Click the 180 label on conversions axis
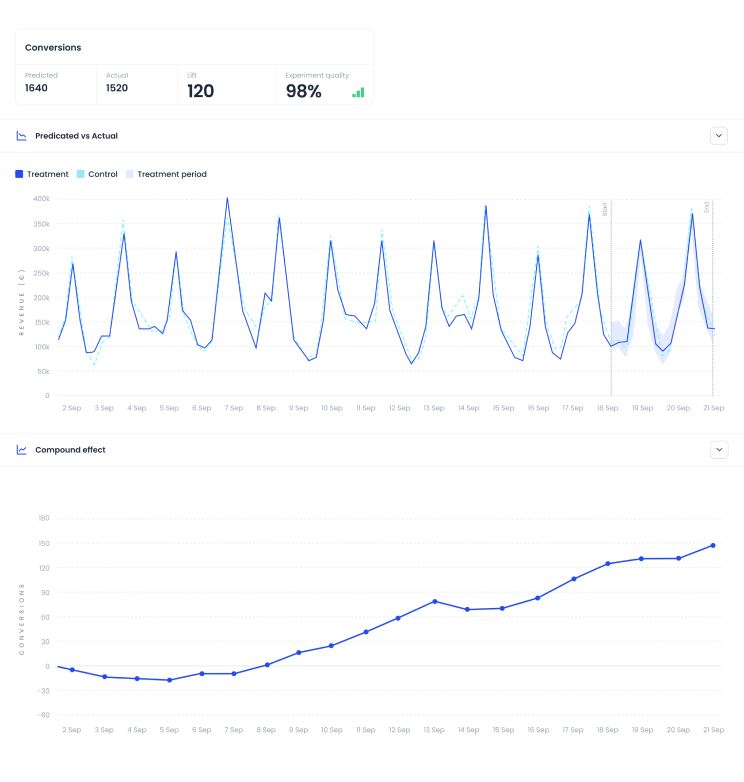Viewport: 744px width, 782px height. coord(44,518)
